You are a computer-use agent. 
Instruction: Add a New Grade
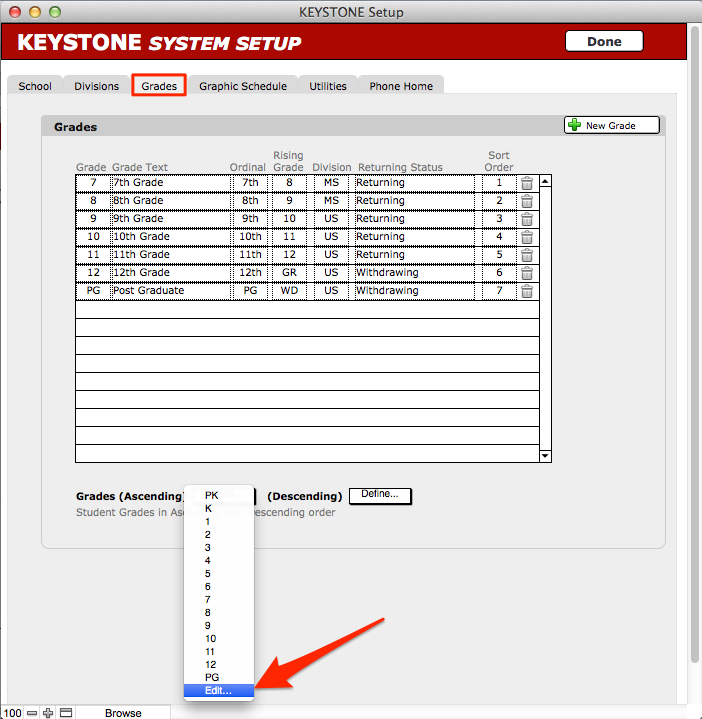[x=613, y=125]
